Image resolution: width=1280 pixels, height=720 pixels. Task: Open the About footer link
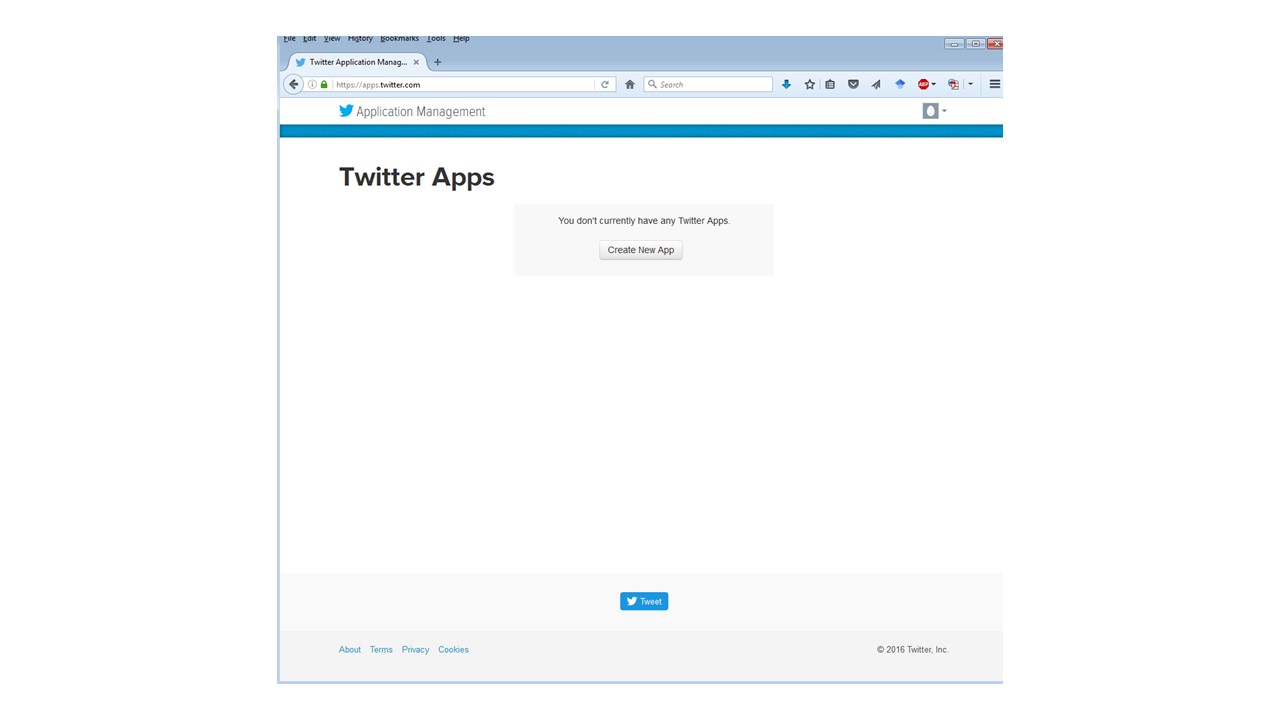pos(350,650)
